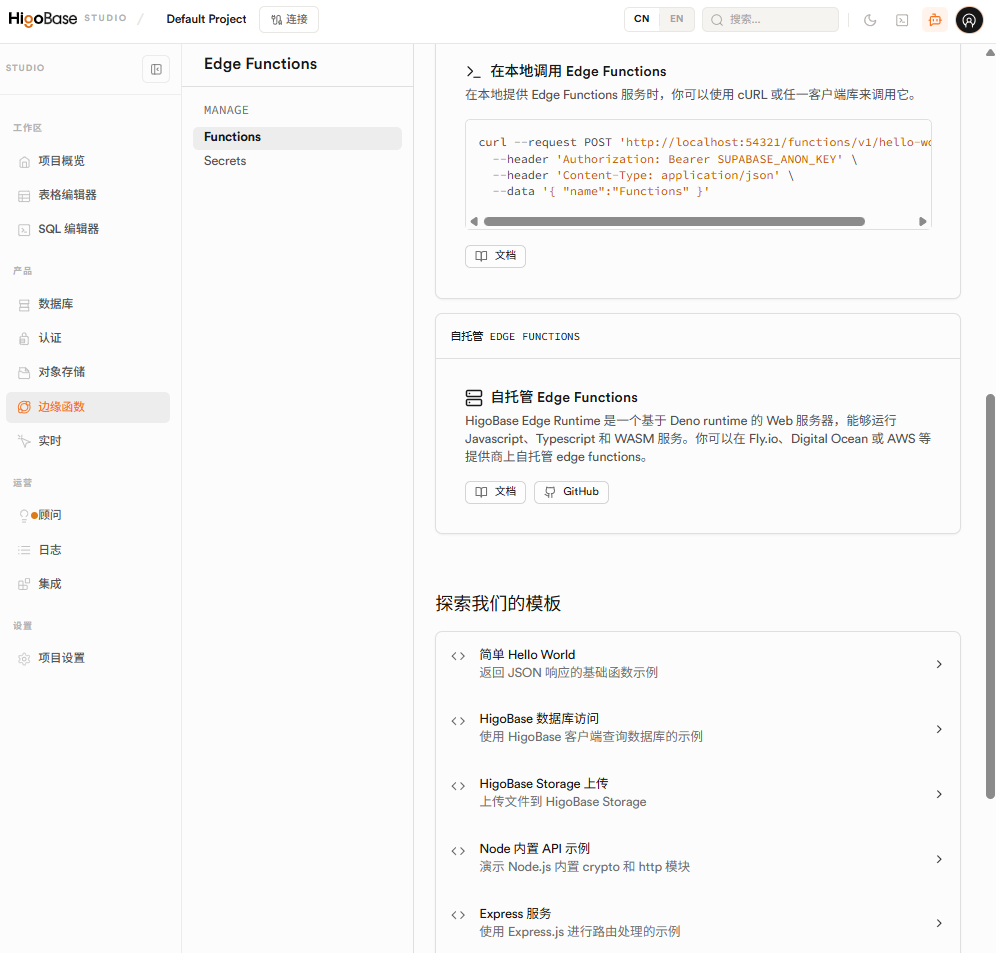996x953 pixels.
Task: Click 文档 button under curl example
Action: pos(495,256)
